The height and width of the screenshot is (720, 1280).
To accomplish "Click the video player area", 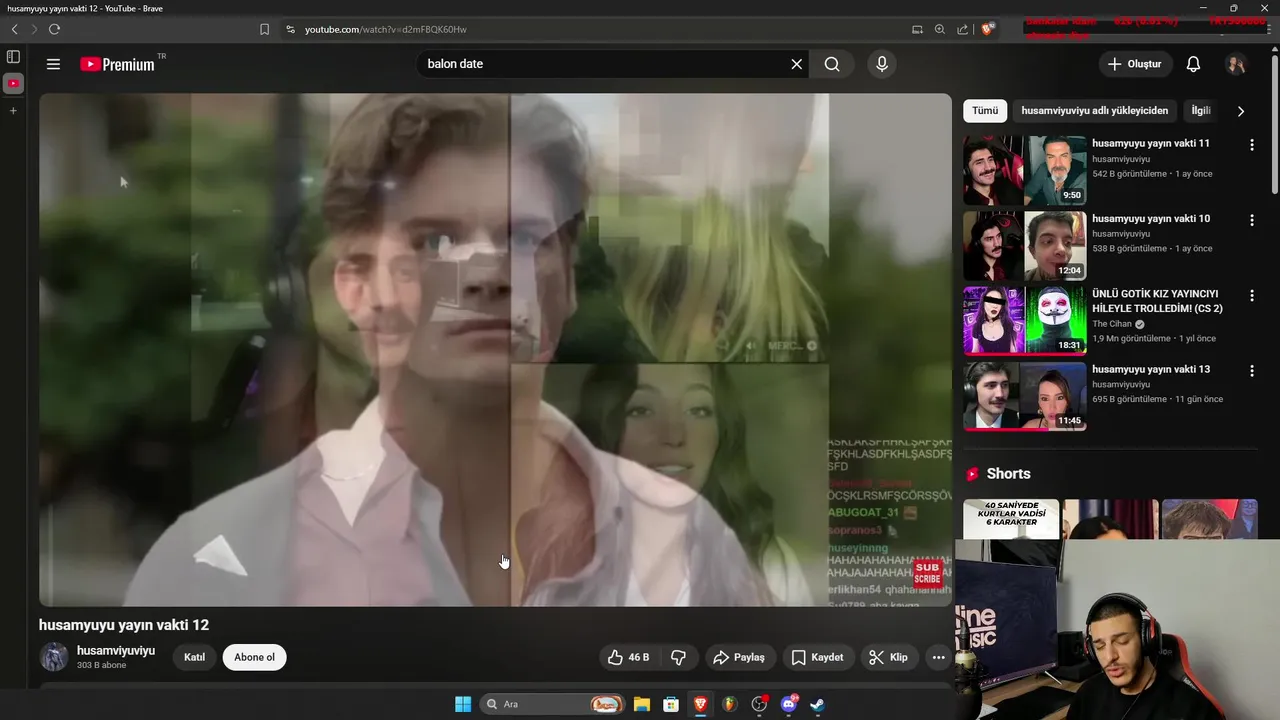I will 495,350.
